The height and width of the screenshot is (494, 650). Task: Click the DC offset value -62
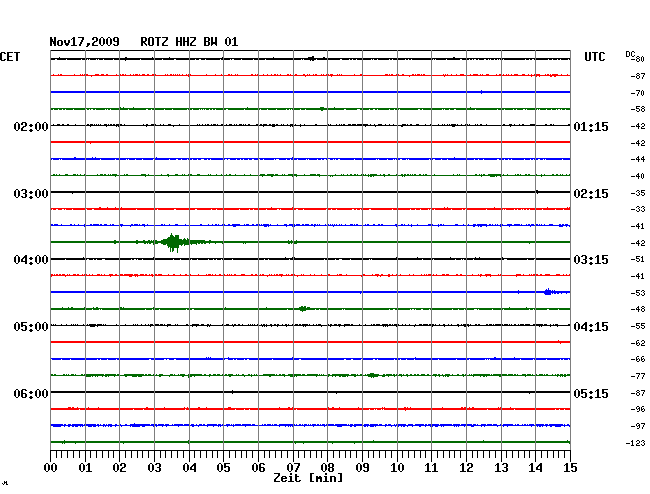click(638, 343)
